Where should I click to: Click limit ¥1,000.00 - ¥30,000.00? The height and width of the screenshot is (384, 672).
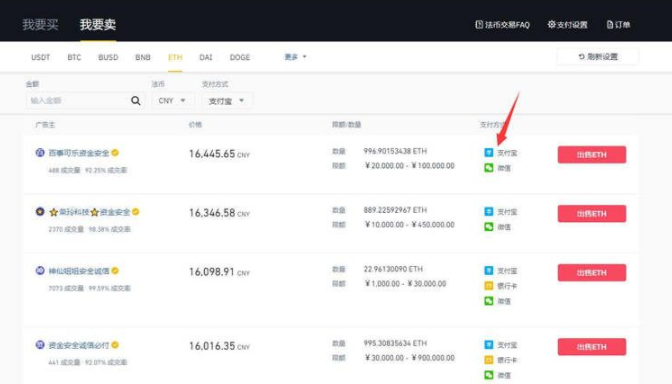click(405, 284)
